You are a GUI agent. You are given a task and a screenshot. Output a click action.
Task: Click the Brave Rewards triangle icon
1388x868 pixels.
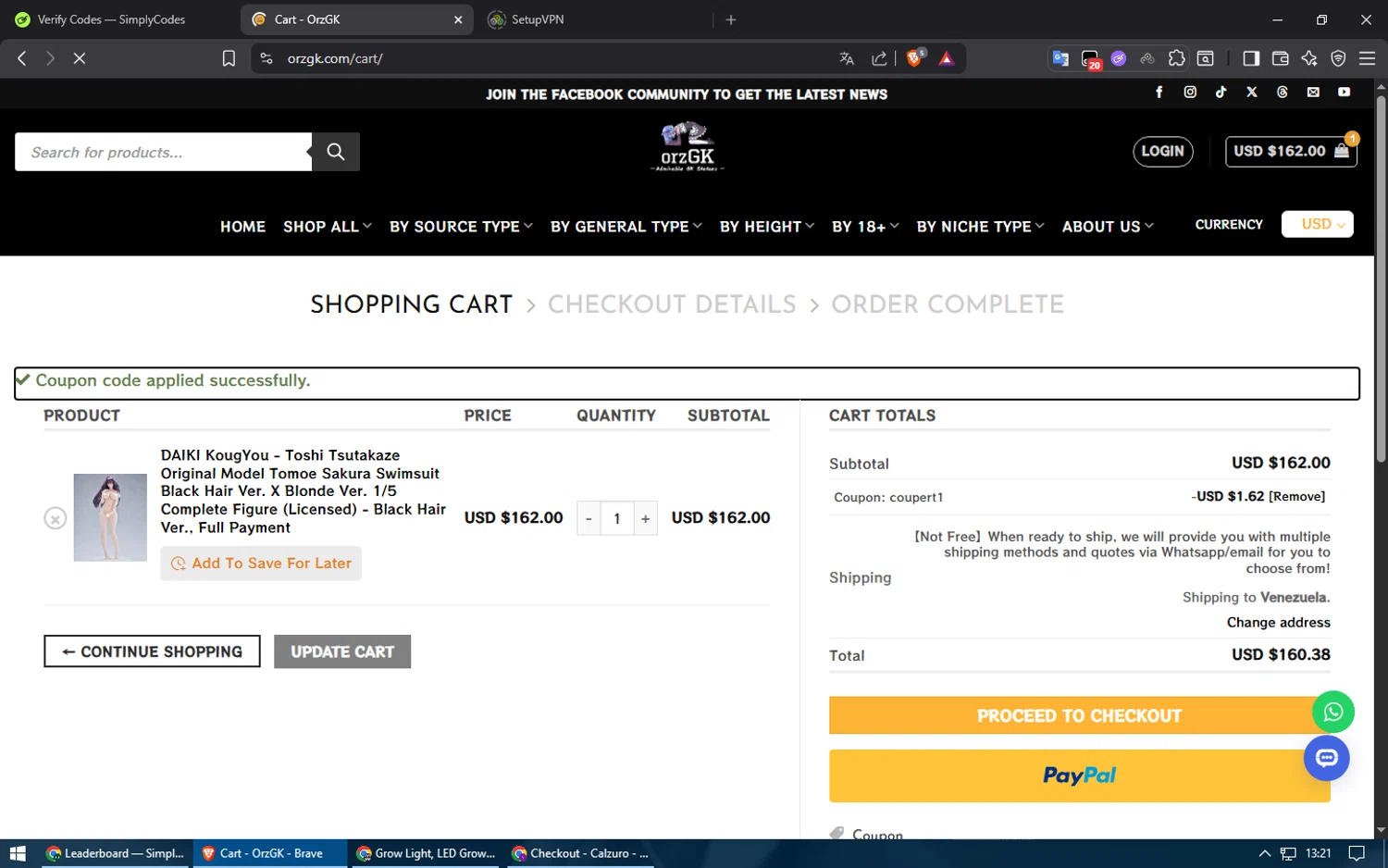tap(946, 58)
